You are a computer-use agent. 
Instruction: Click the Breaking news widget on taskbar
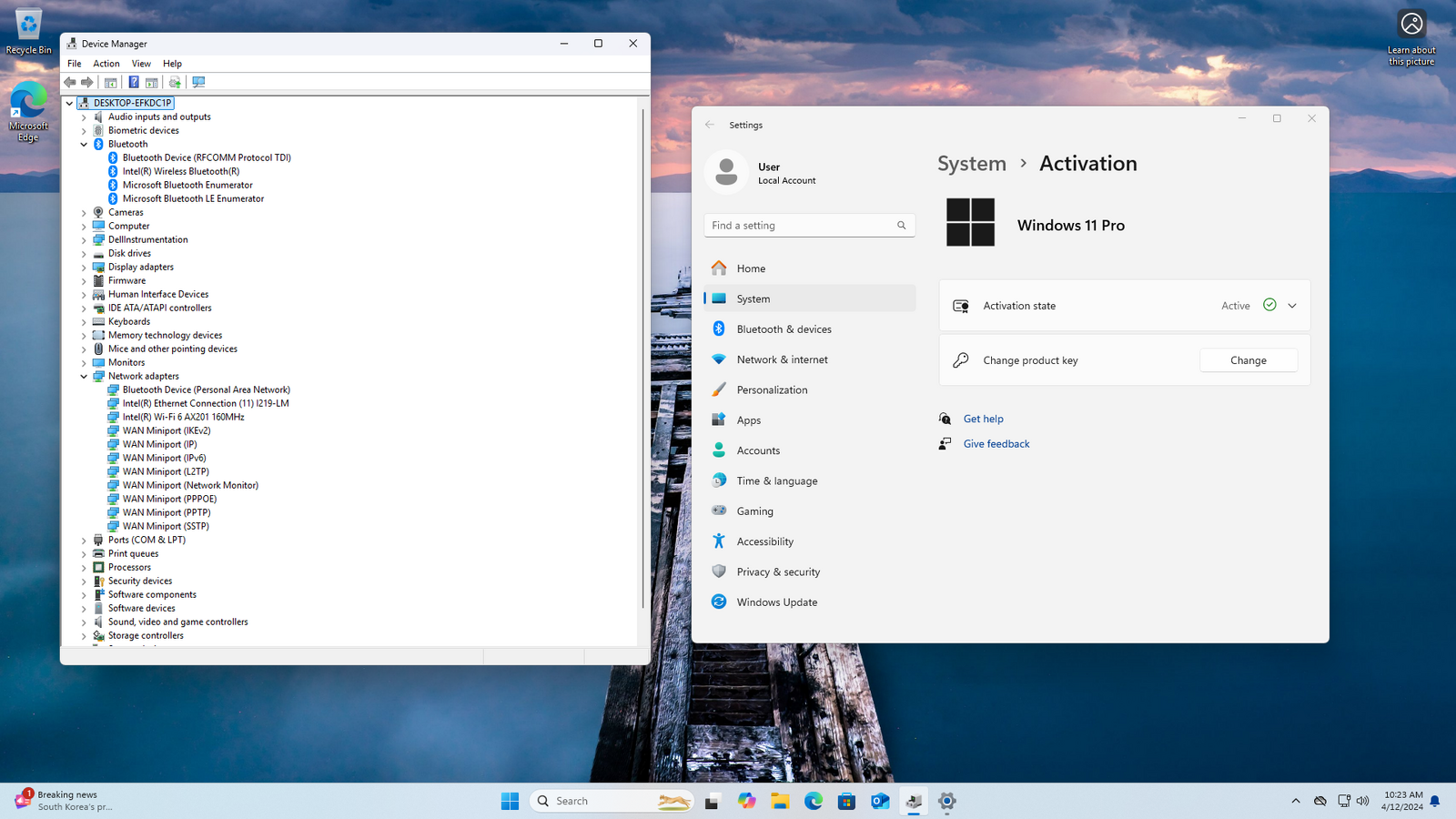[x=64, y=801]
